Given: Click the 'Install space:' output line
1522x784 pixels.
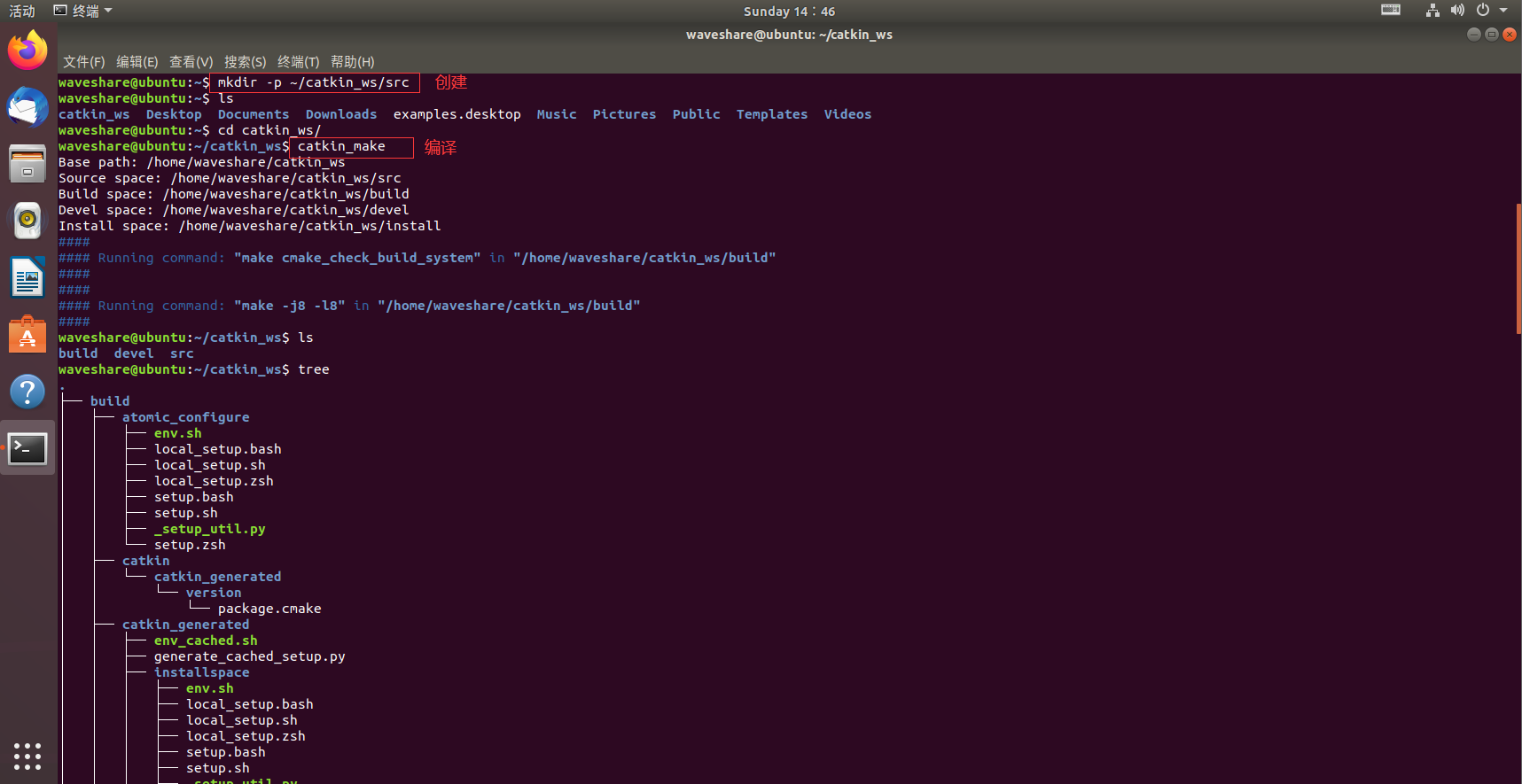Looking at the screenshot, I should point(250,226).
